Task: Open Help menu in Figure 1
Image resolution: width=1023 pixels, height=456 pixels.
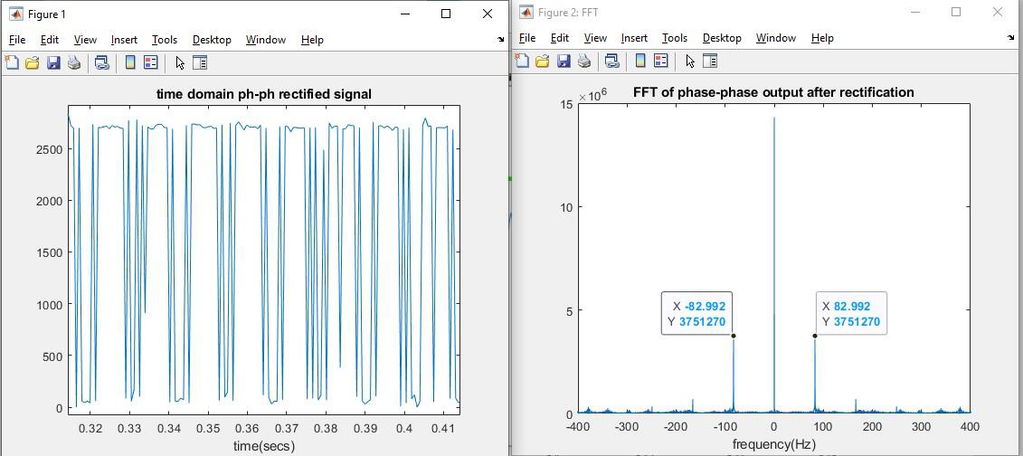Action: point(312,40)
